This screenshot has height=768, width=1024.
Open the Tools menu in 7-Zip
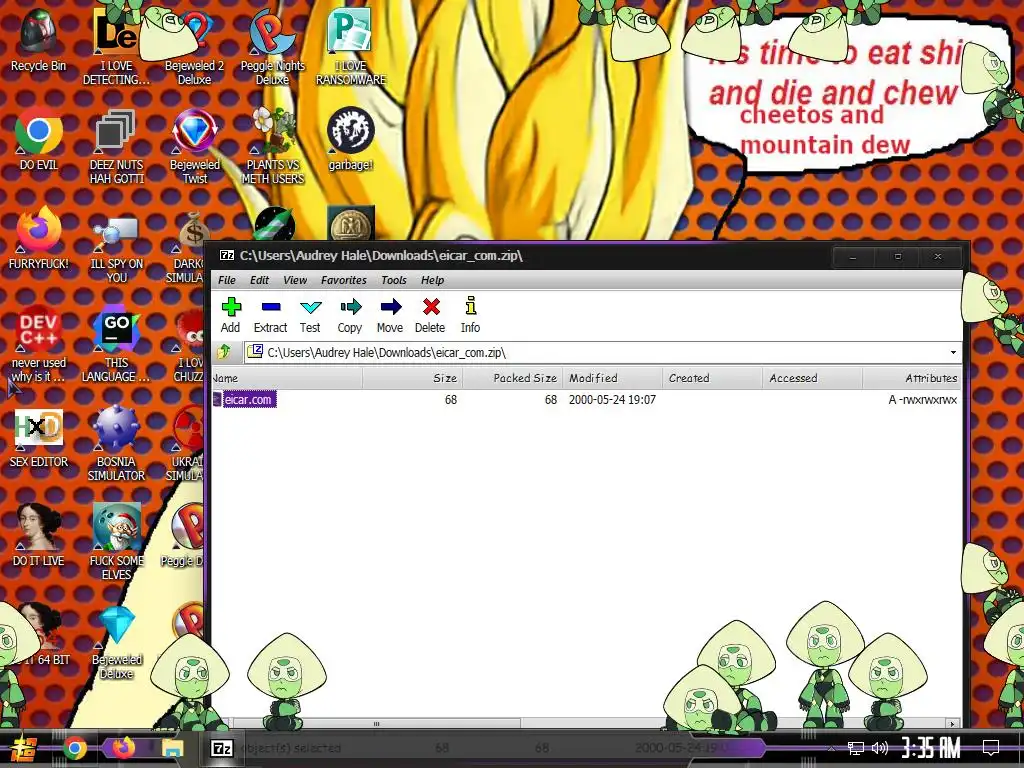point(394,280)
